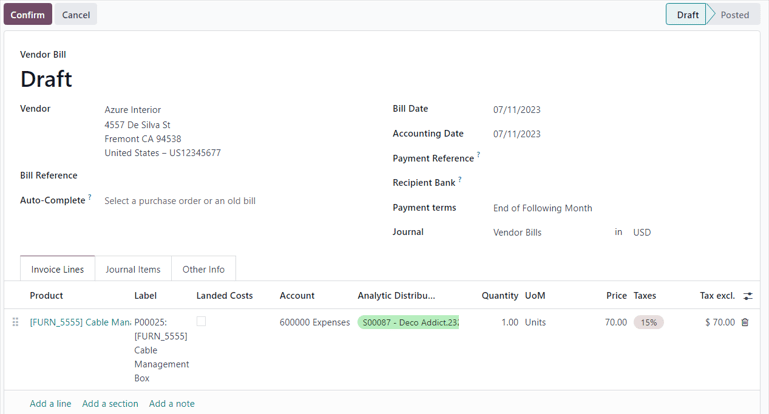
Task: Confirm the vendor bill
Action: tap(27, 15)
